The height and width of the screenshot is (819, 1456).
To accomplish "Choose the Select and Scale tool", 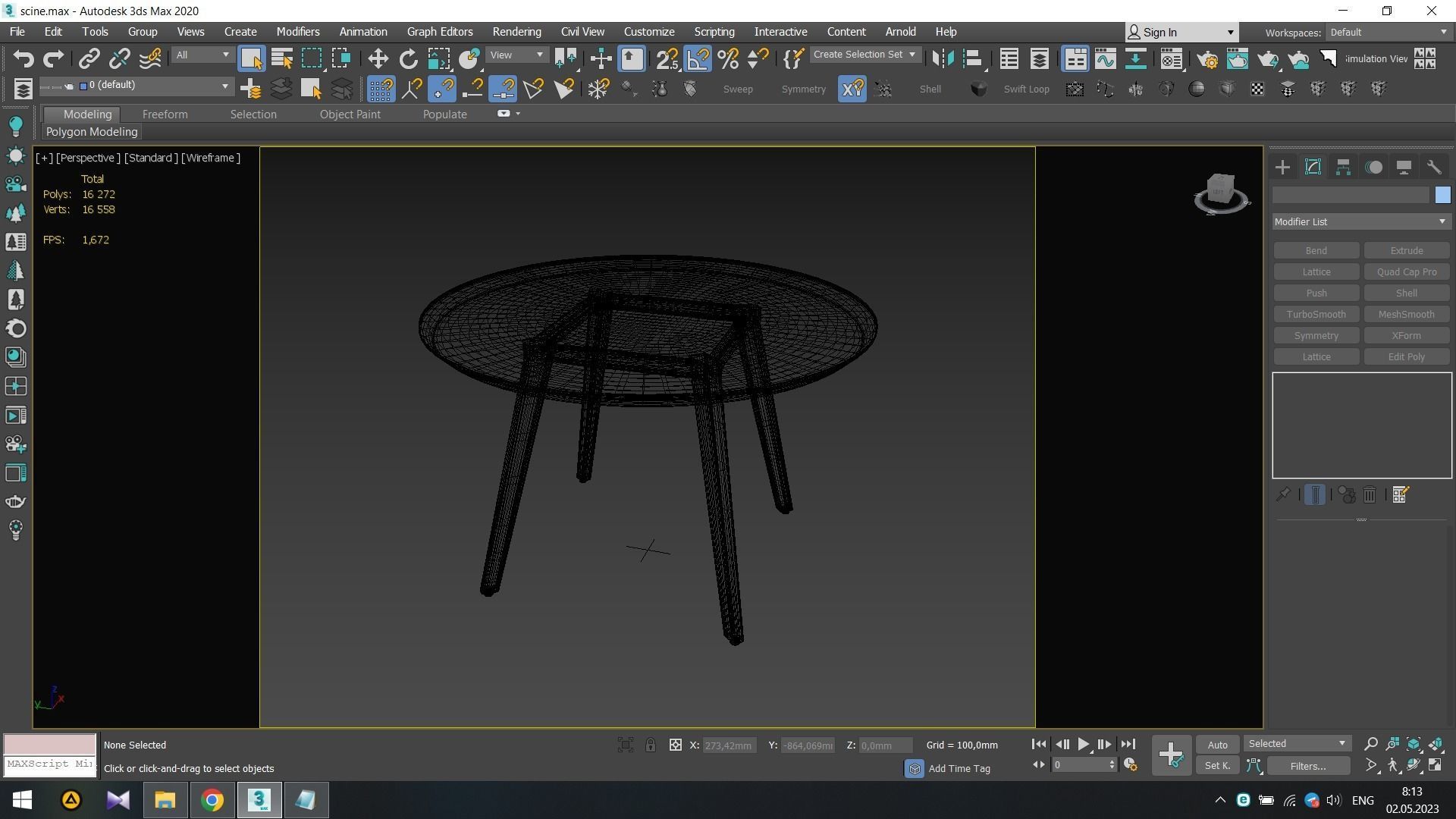I will pos(438,58).
